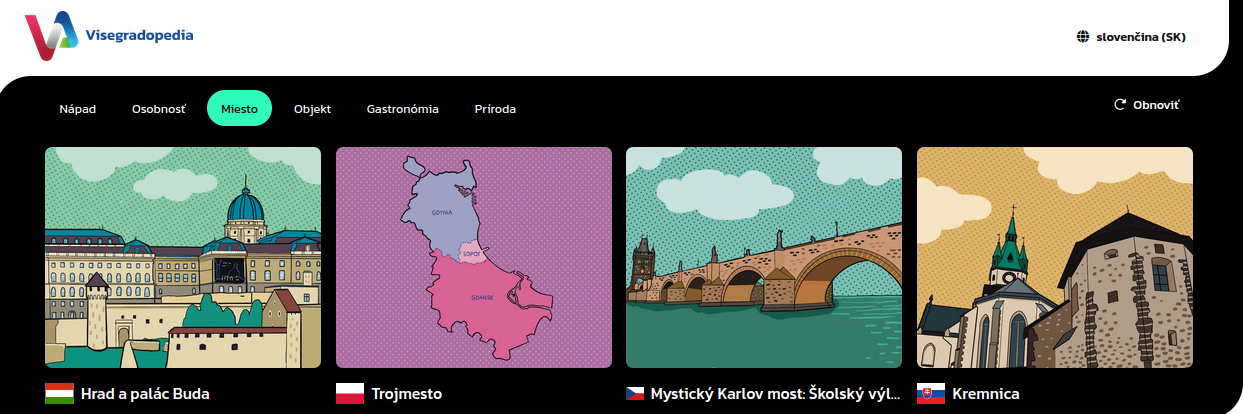1243x414 pixels.
Task: Click the globe language icon
Action: coord(1082,37)
